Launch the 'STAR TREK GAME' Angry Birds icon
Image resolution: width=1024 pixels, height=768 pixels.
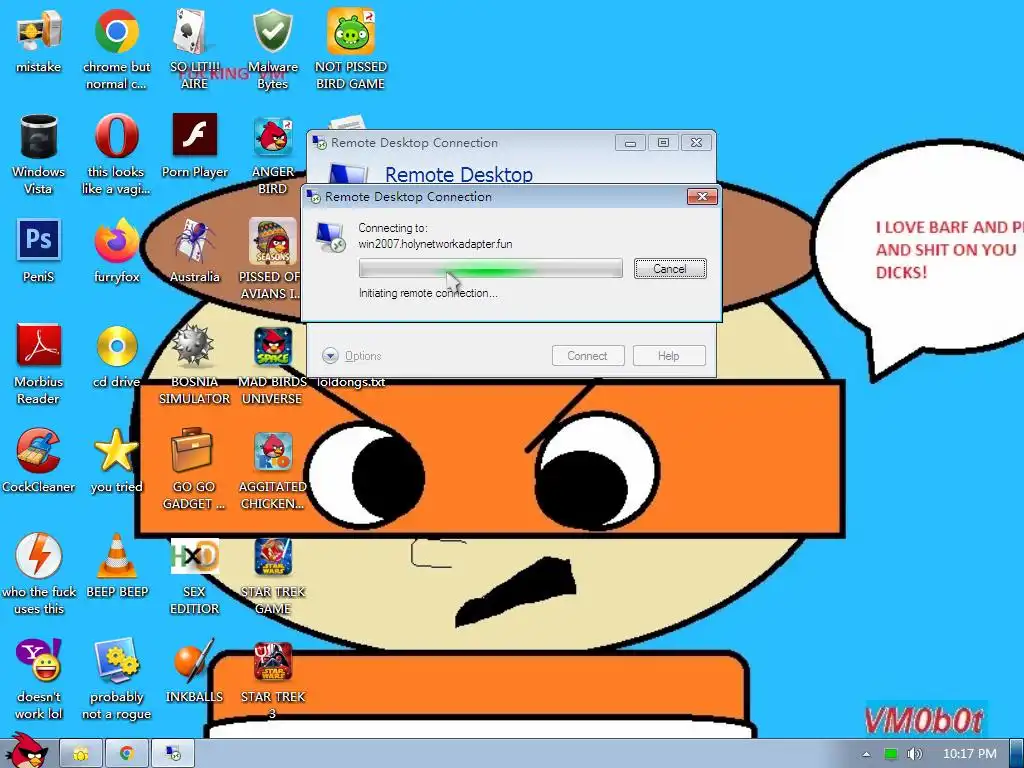273,556
